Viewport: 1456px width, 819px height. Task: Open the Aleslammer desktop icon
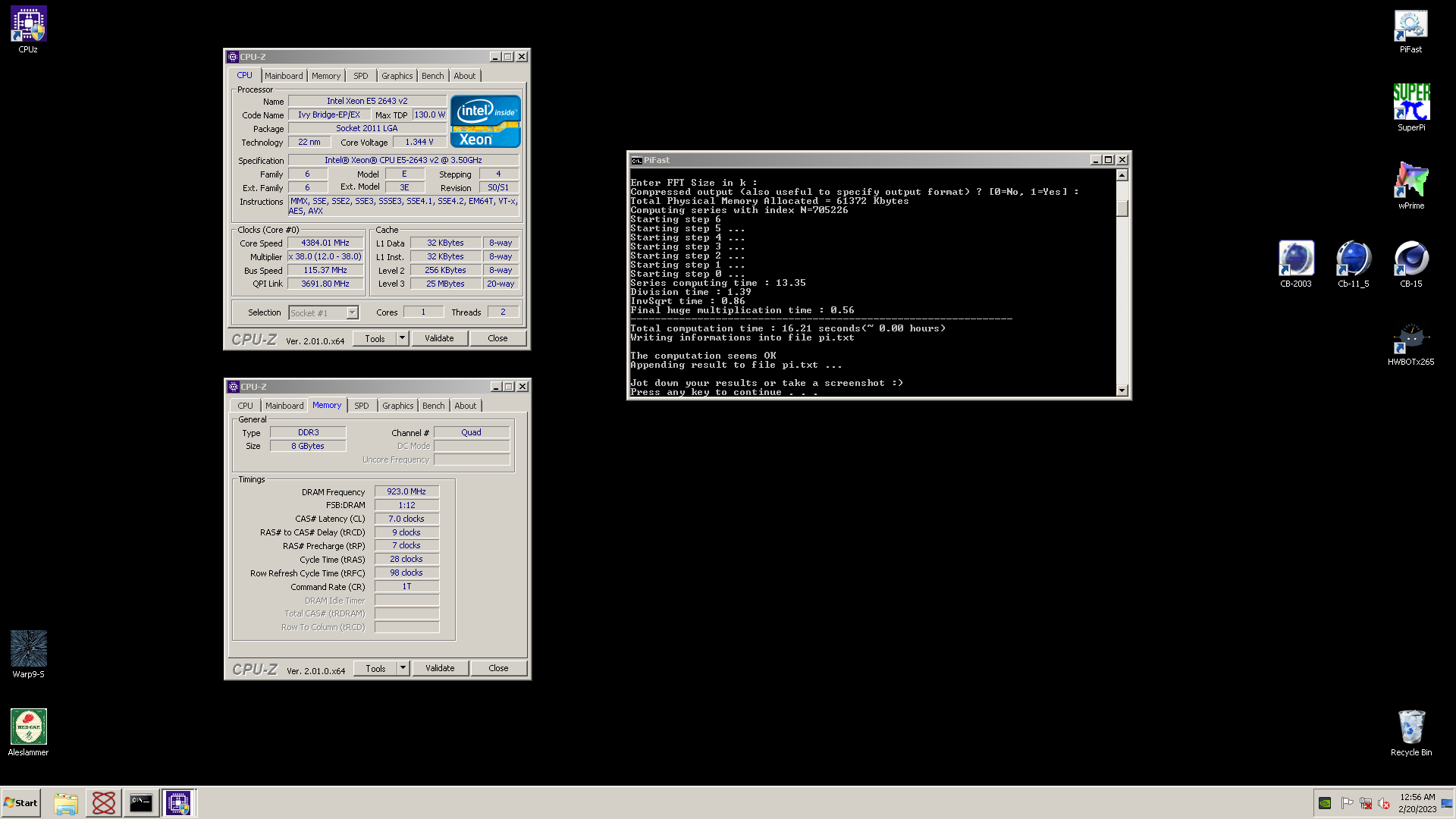pos(28,732)
